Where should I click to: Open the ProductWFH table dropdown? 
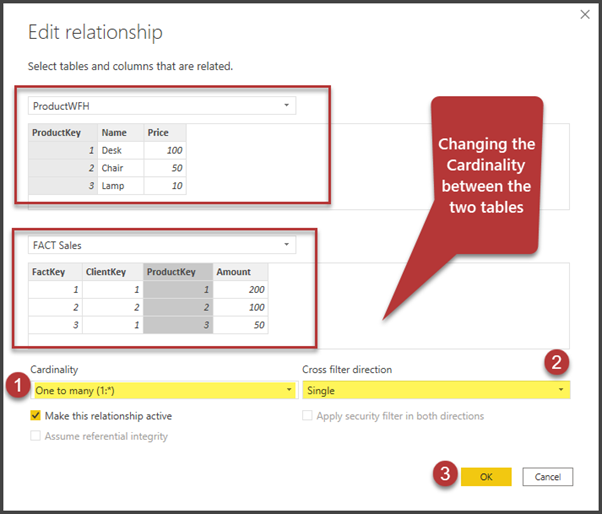point(162,106)
